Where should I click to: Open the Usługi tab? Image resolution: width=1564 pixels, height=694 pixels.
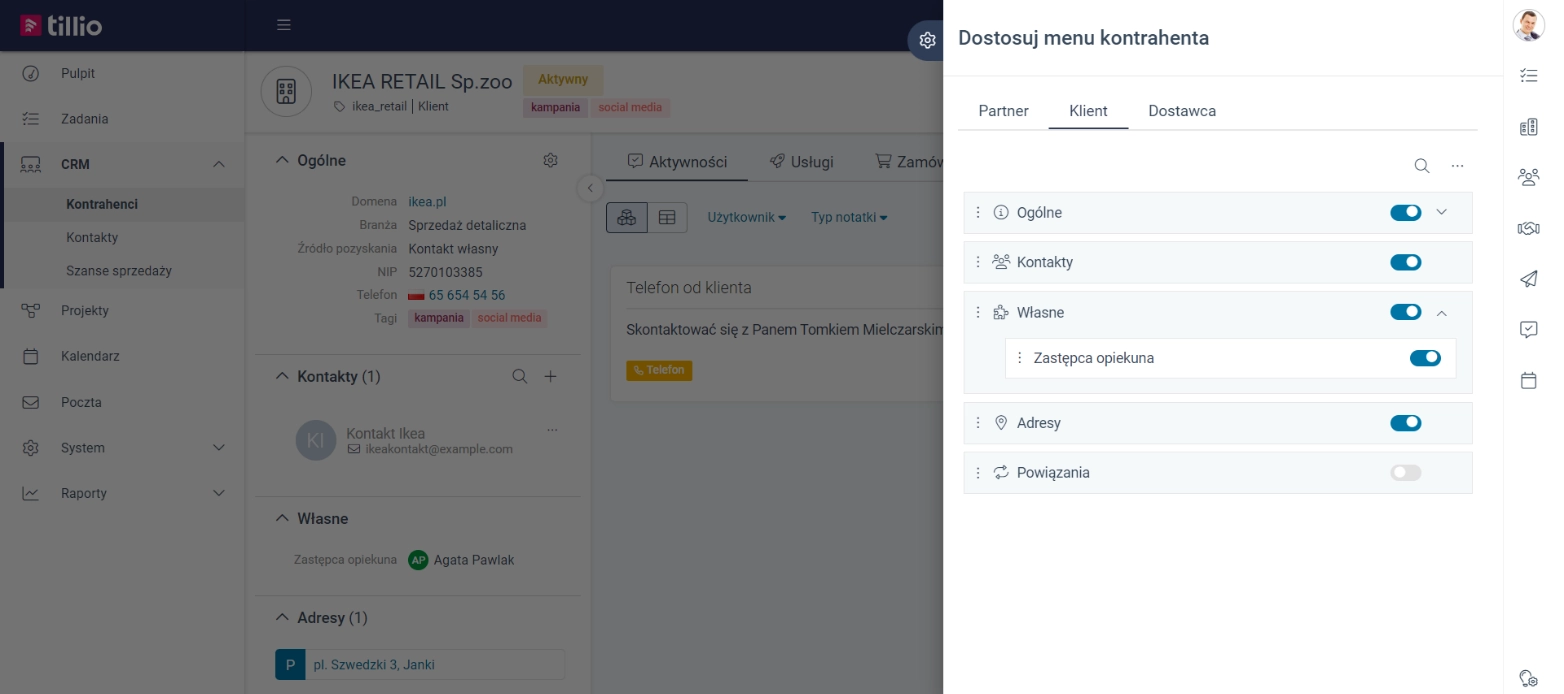click(x=802, y=161)
